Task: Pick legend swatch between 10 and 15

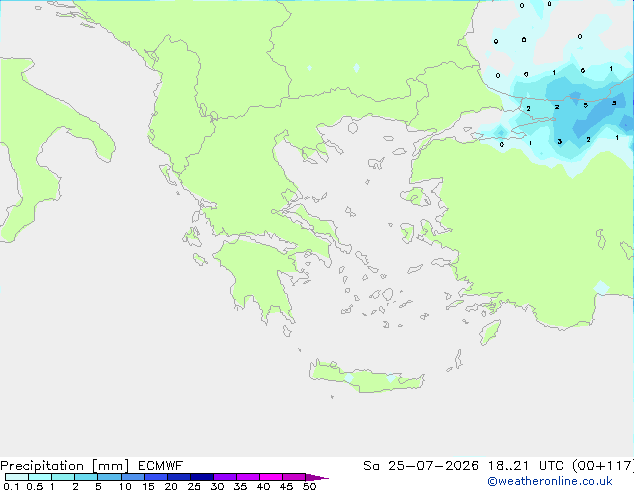Action: coord(132,477)
